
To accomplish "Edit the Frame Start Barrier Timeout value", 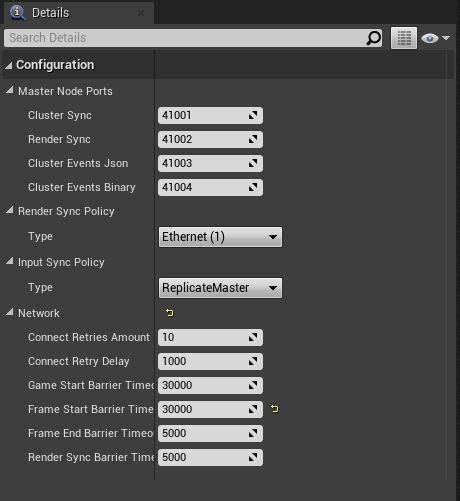I will [210, 409].
